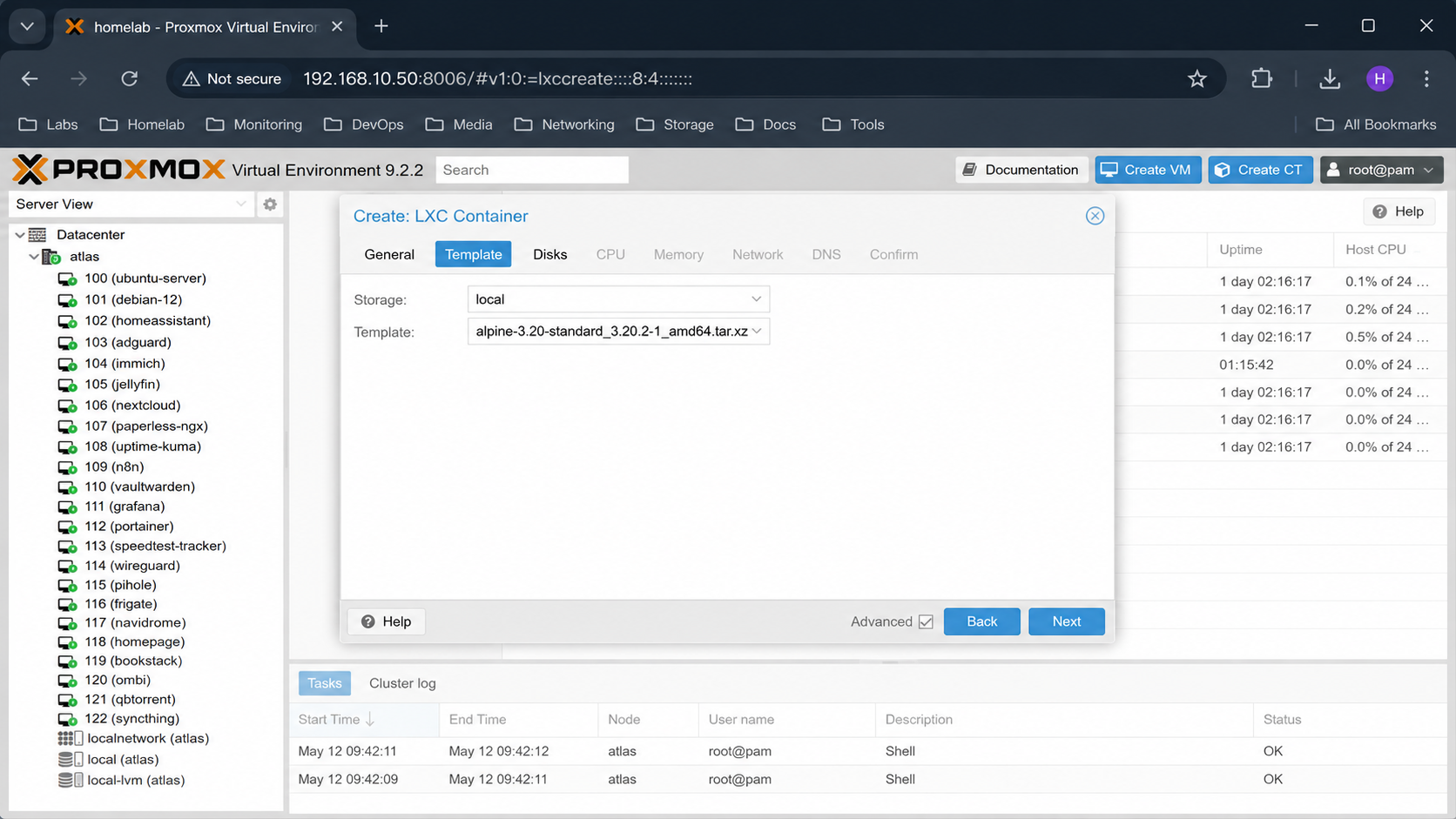Switch to the General tab
Image resolution: width=1456 pixels, height=819 pixels.
pos(389,254)
